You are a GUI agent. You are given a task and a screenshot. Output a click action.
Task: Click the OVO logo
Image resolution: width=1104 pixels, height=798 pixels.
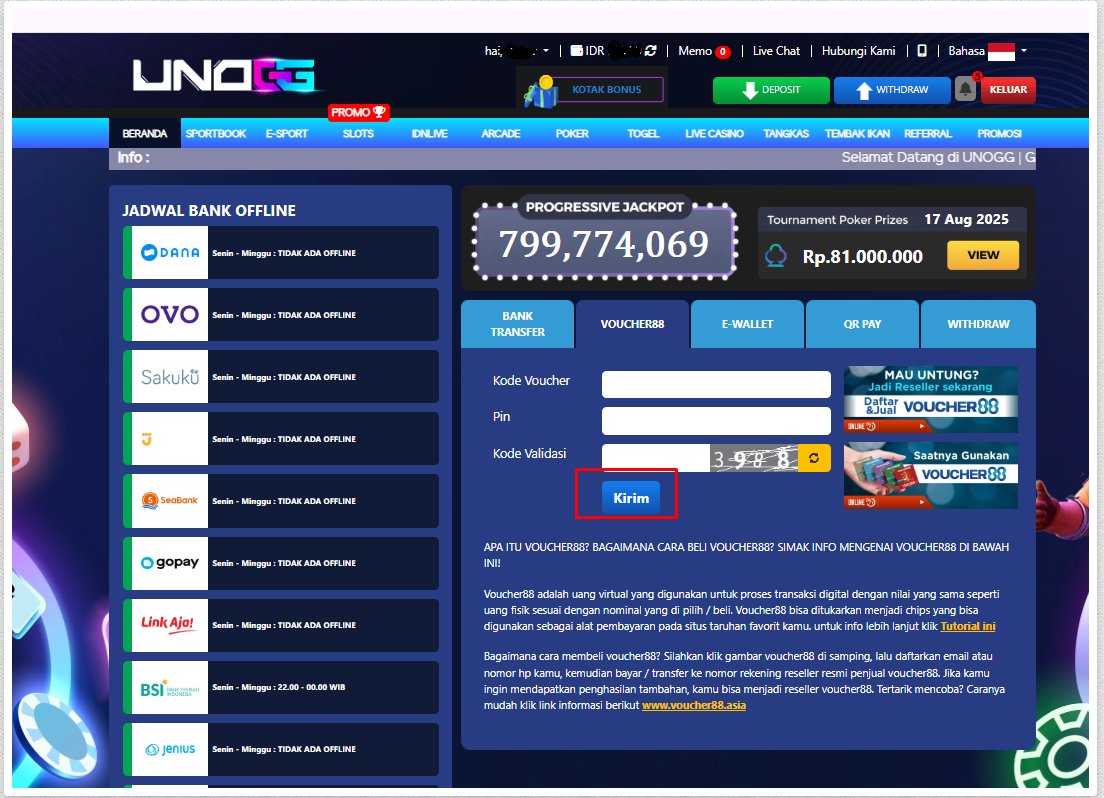point(170,314)
